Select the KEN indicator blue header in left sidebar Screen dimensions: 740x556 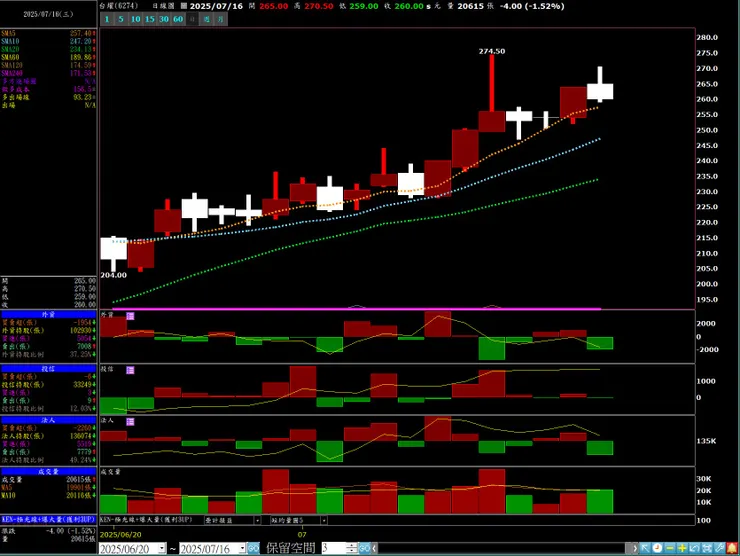[49, 519]
